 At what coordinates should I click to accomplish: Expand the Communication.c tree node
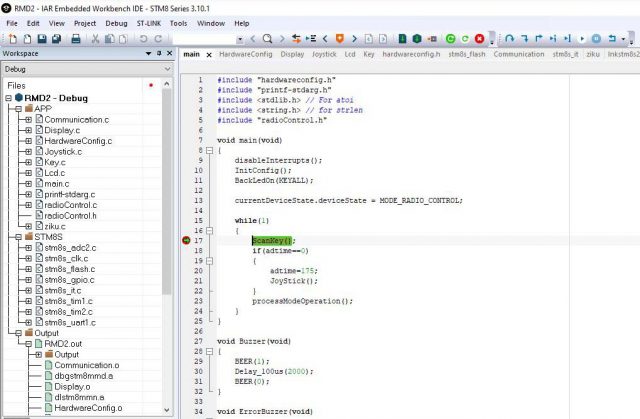tap(27, 120)
